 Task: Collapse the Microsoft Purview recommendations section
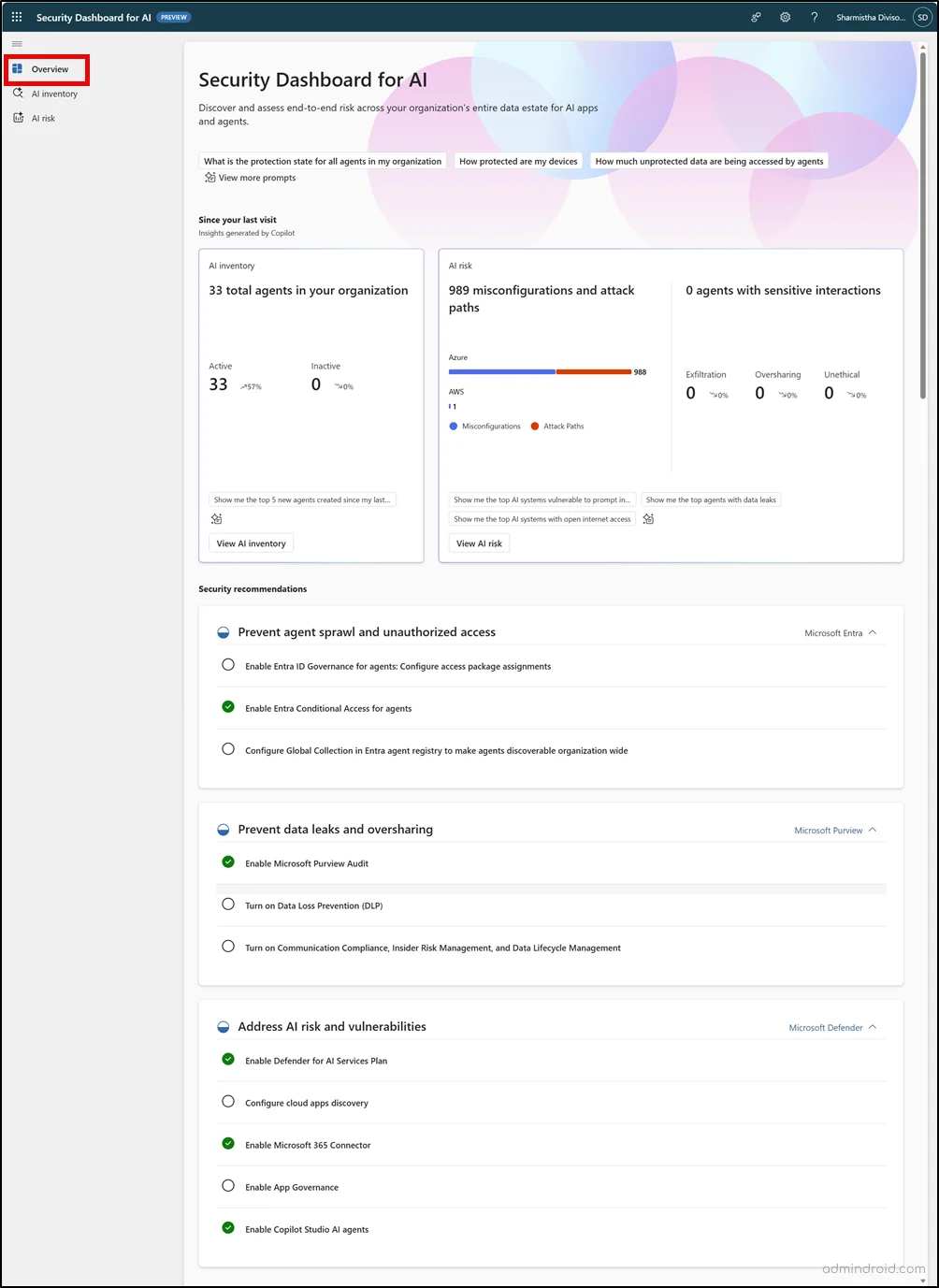click(x=872, y=830)
